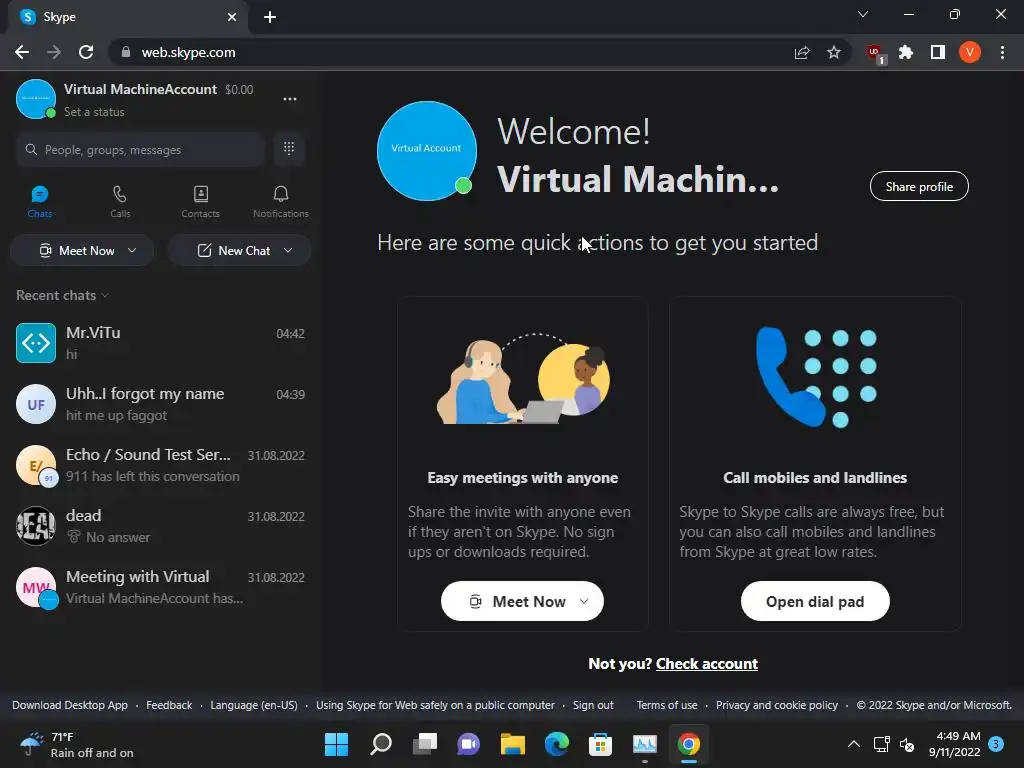Open the Feedback link in footer

pos(169,705)
